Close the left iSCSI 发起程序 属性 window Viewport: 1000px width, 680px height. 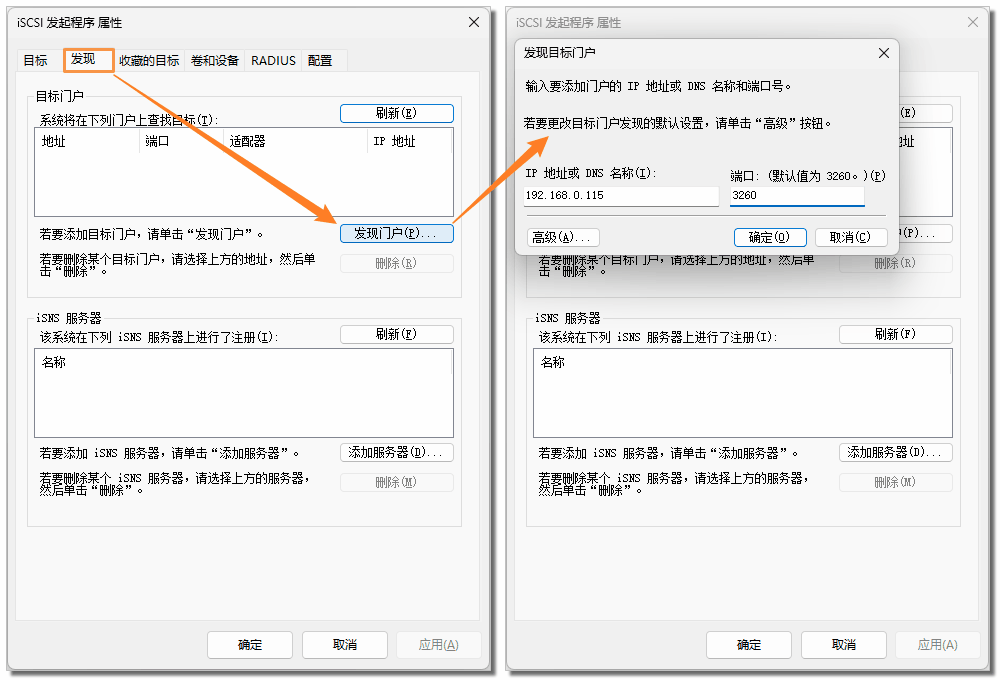click(474, 22)
